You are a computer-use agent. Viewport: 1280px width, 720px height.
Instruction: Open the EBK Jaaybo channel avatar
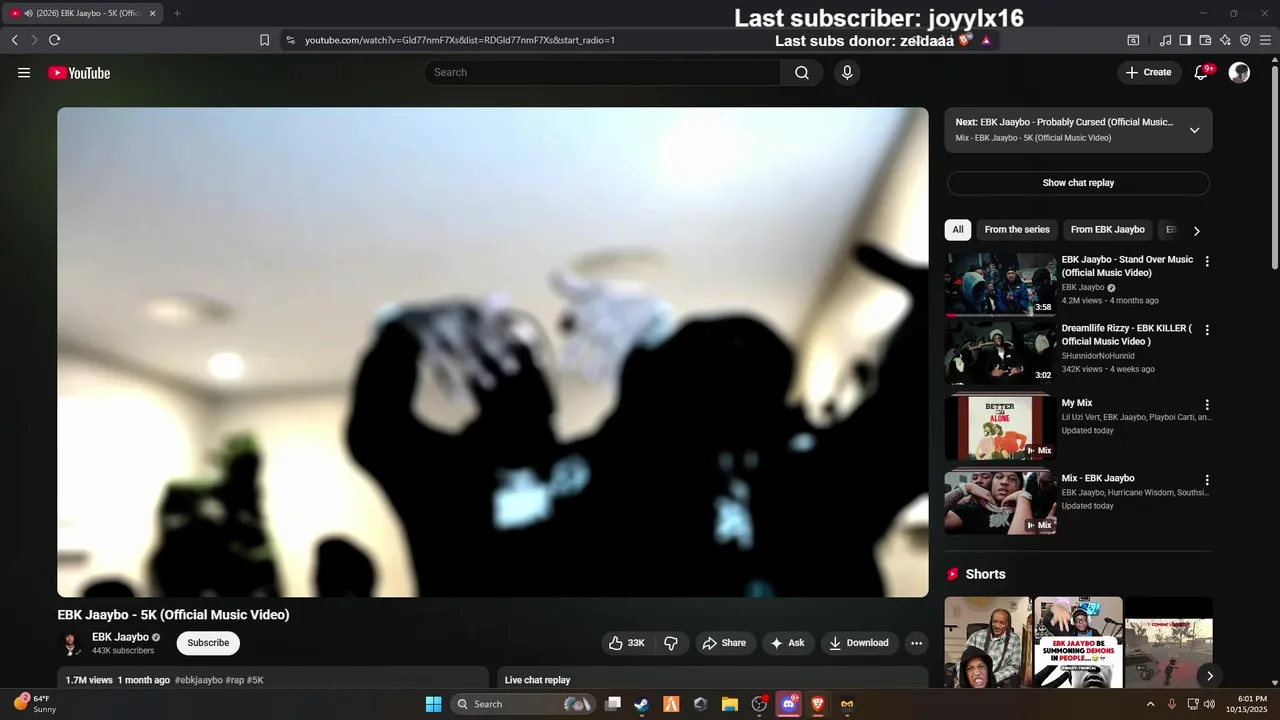[70, 643]
